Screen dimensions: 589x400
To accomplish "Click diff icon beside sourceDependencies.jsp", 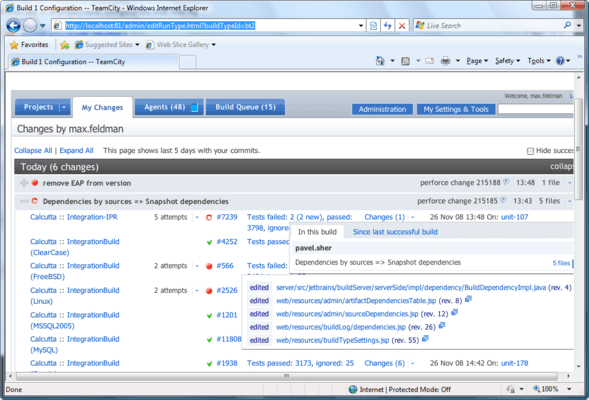I will point(454,312).
